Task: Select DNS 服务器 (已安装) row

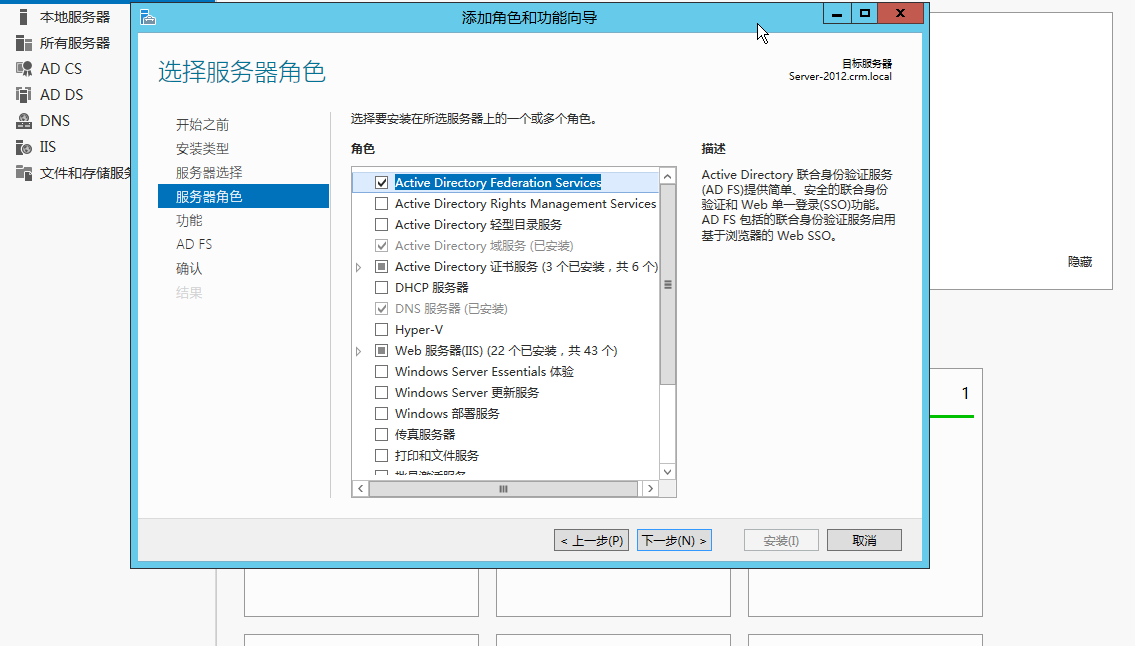Action: click(505, 309)
